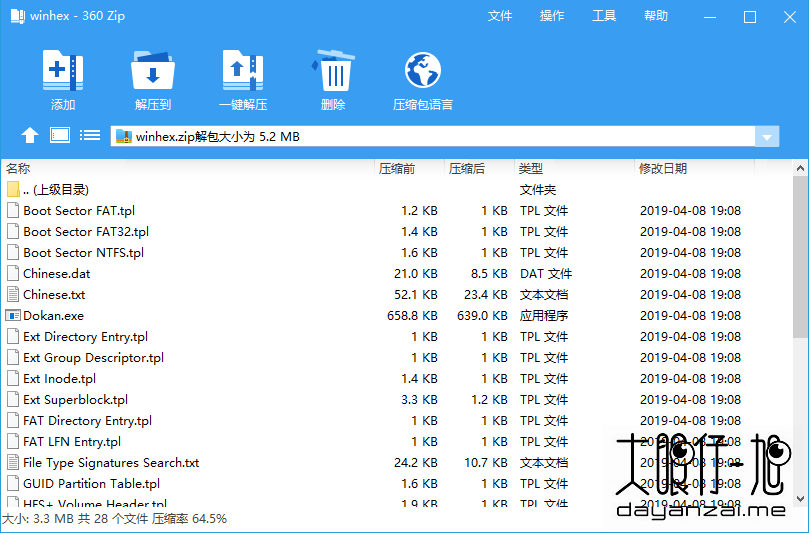Viewport: 809px width, 533px height.
Task: Click zip archive icon in address bar
Action: pos(123,136)
